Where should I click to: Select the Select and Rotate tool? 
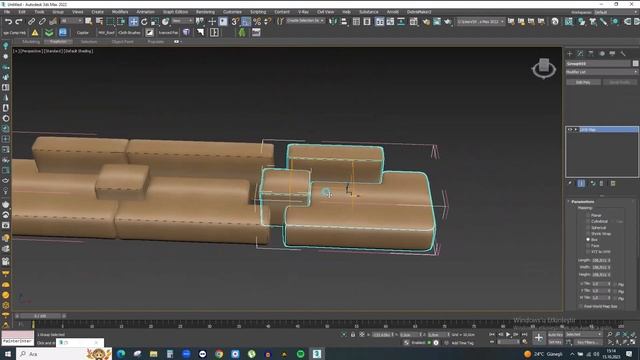click(x=144, y=21)
